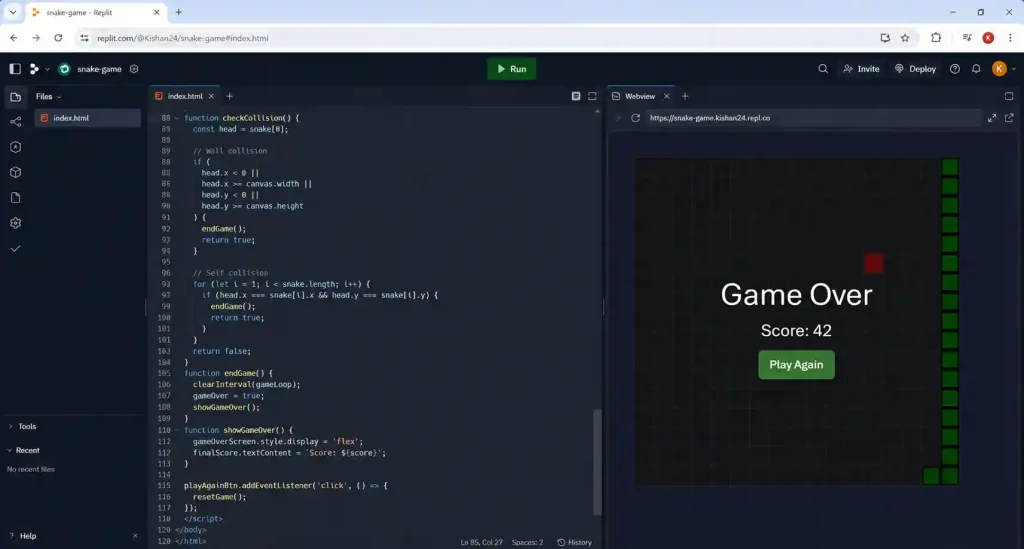Close the Webview tab
This screenshot has height=549, width=1024.
[x=667, y=96]
